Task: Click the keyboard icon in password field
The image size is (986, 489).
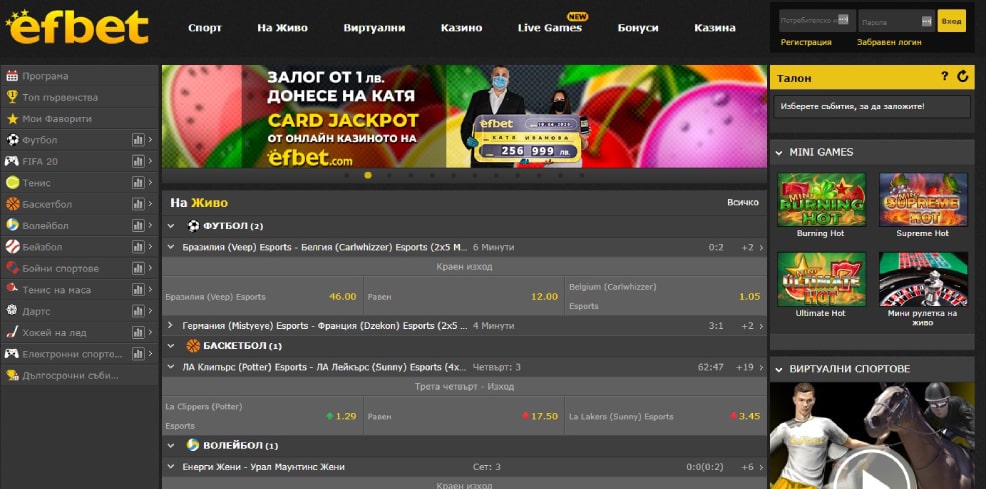Action: coord(927,21)
